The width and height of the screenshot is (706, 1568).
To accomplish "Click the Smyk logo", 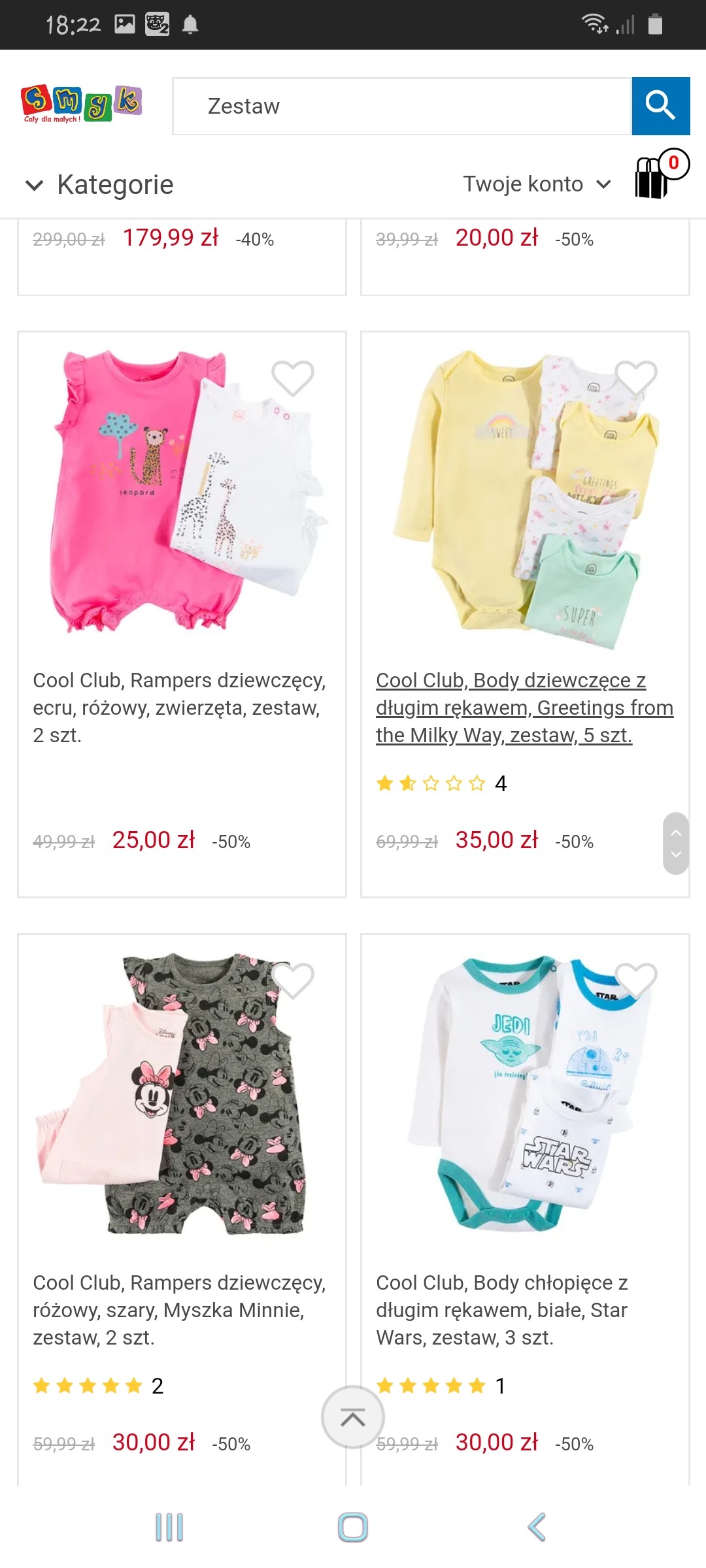I will click(82, 105).
